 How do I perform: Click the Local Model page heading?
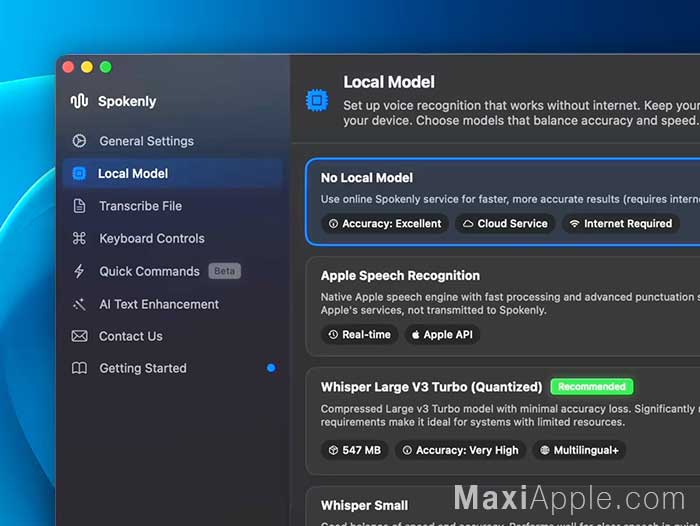[388, 82]
